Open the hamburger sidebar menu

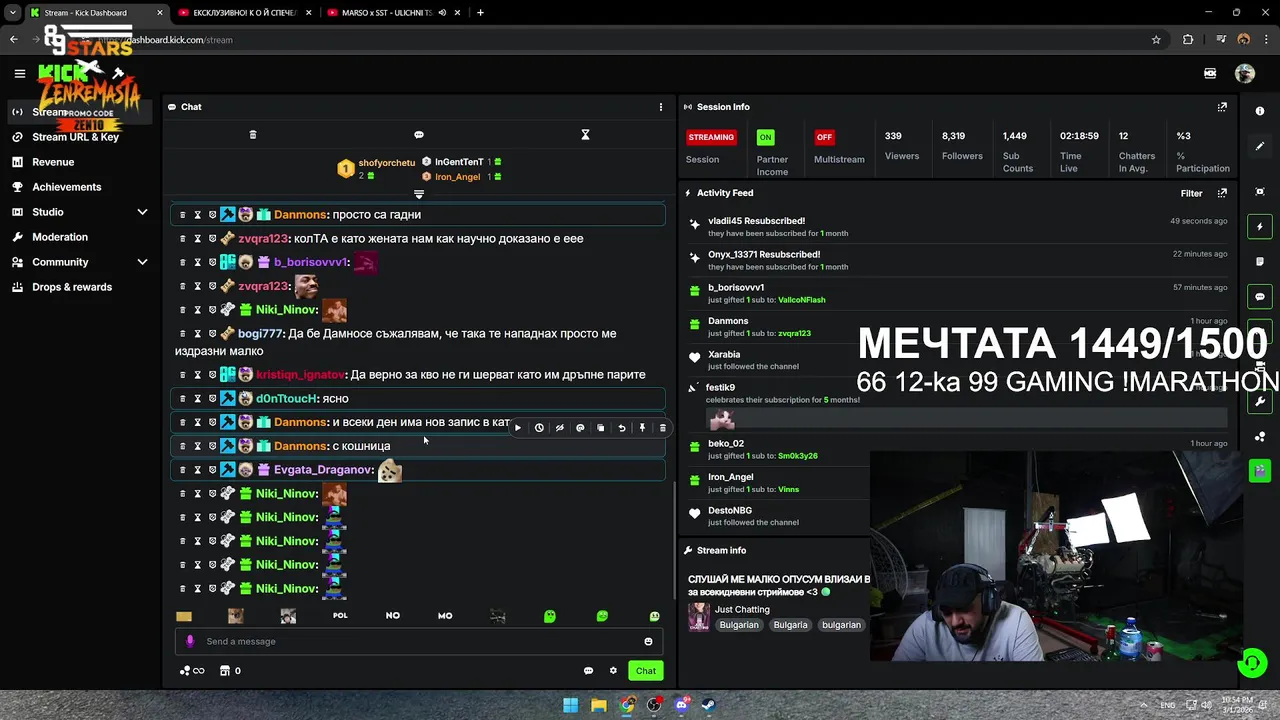tap(19, 73)
